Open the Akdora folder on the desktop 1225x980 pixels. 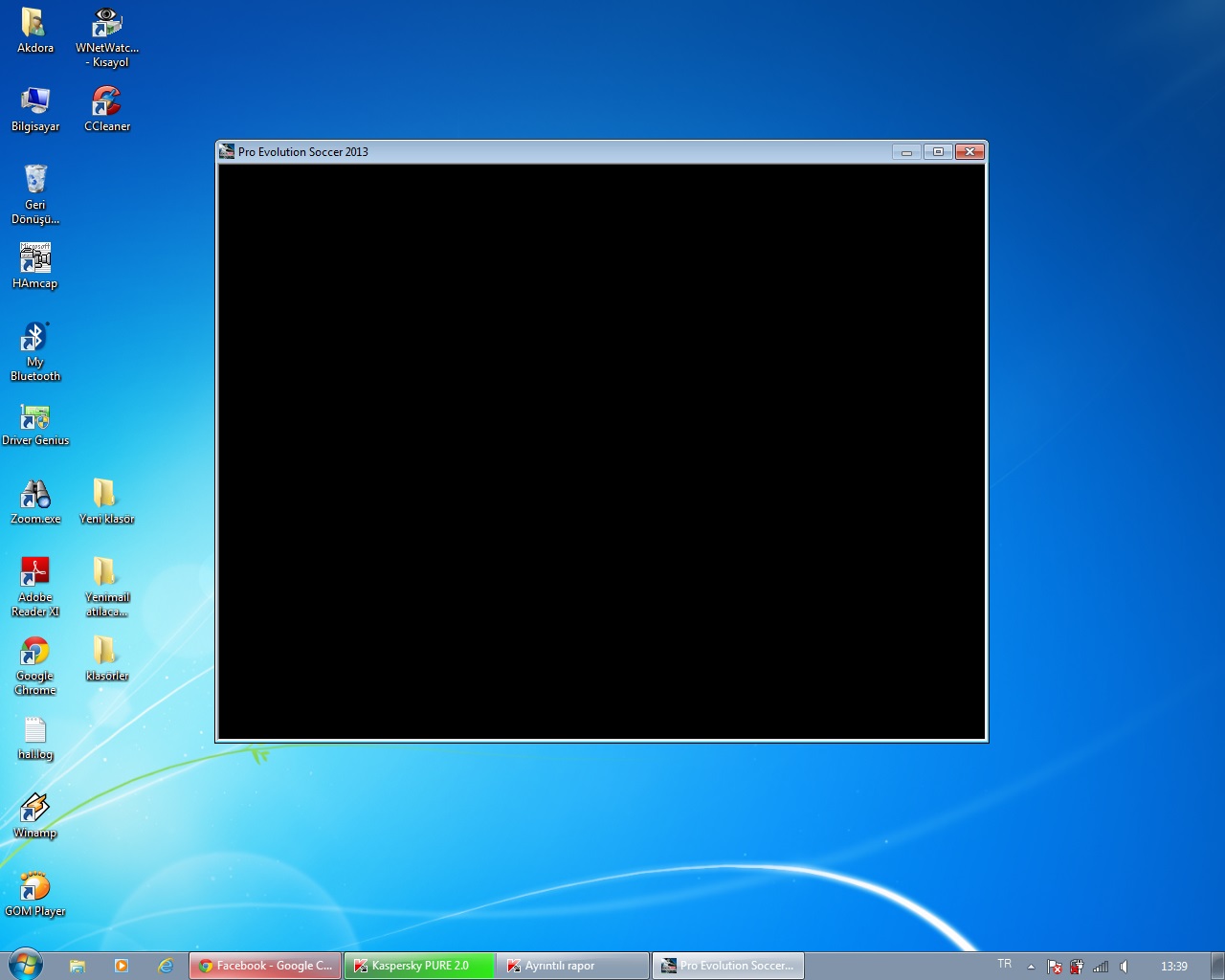(34, 29)
